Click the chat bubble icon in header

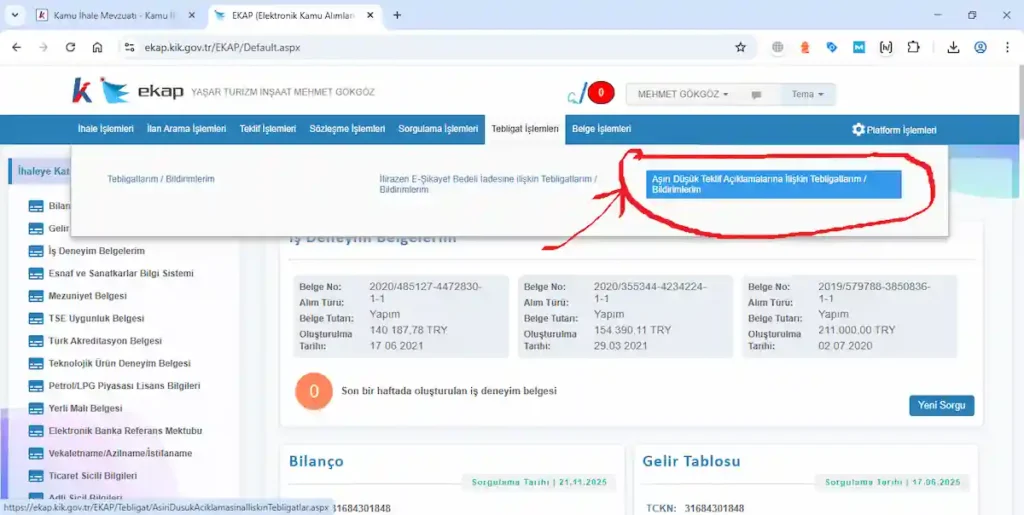[x=756, y=95]
